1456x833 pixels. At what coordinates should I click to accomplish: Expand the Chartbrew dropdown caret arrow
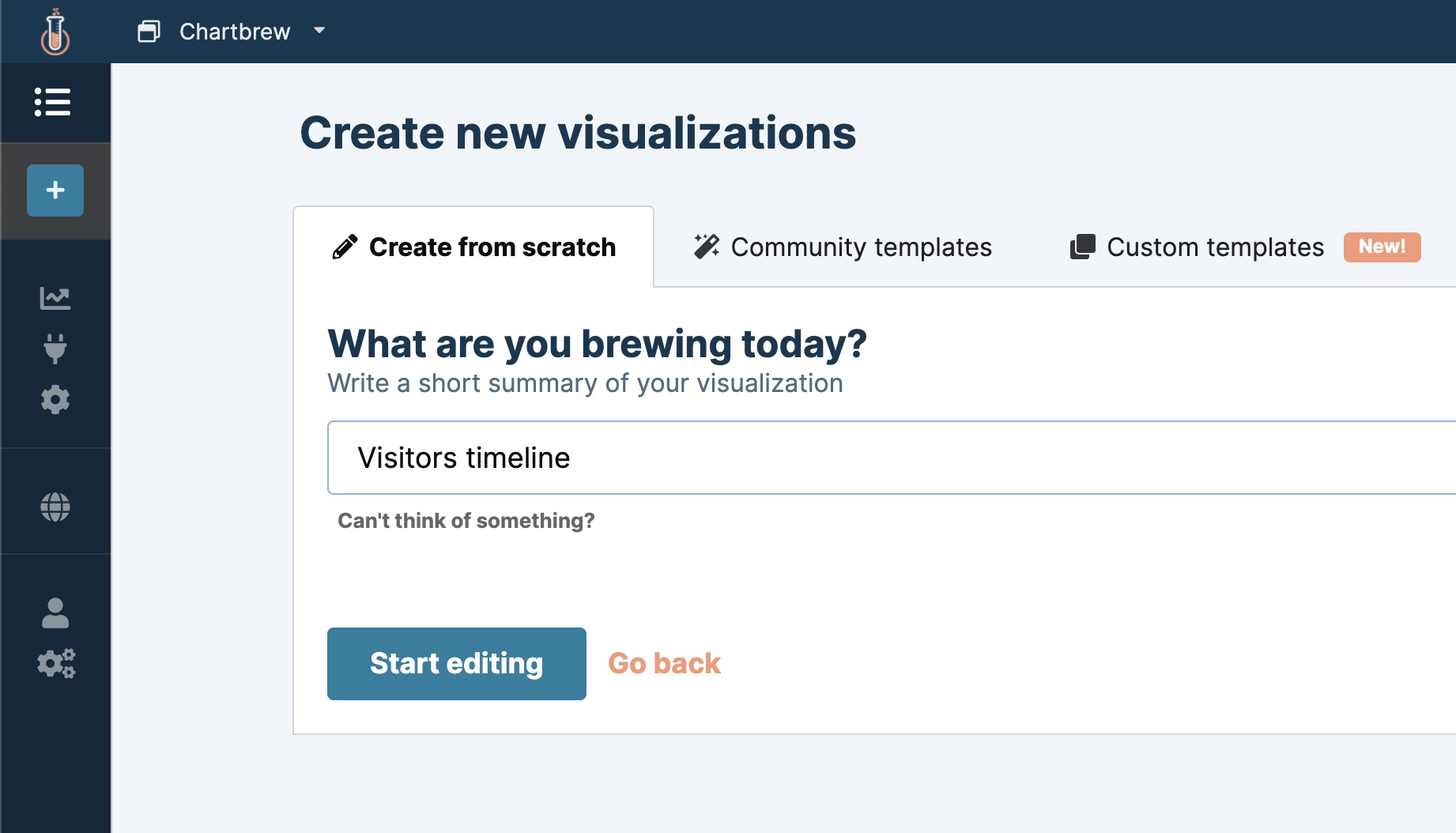(x=319, y=31)
